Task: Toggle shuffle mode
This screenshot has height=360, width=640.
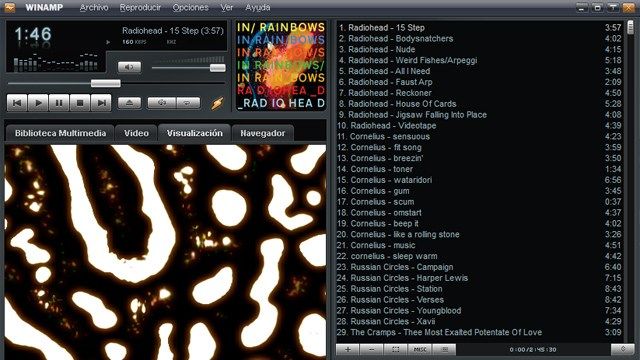Action: 162,102
